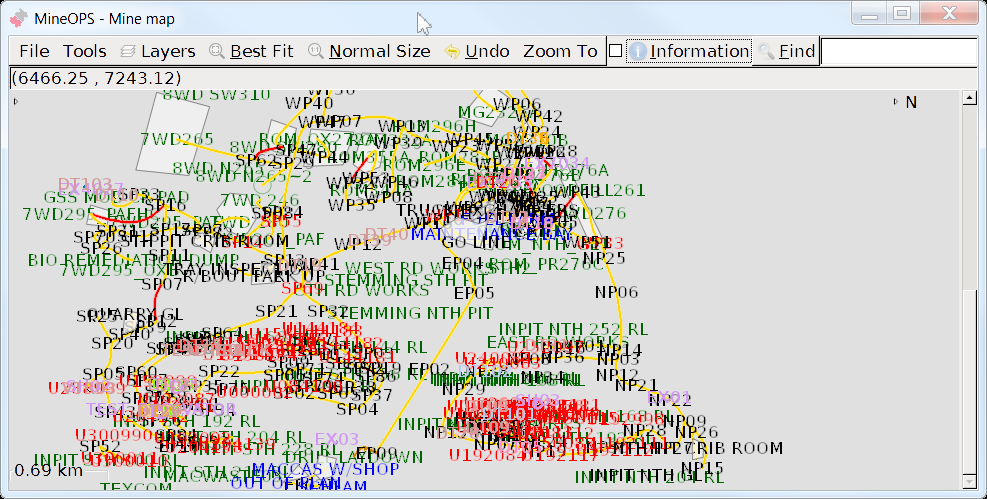Viewport: 987px width, 499px height.
Task: Maximize the MineOPS window
Action: pos(903,13)
